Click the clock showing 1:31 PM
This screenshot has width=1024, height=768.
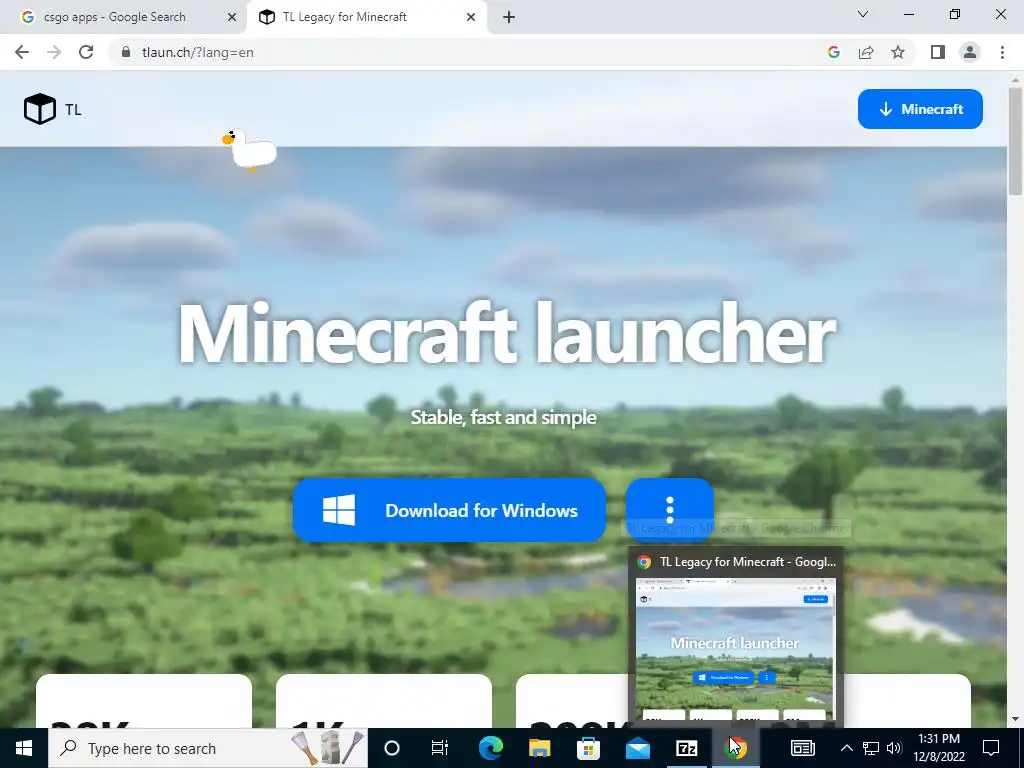[x=939, y=748]
